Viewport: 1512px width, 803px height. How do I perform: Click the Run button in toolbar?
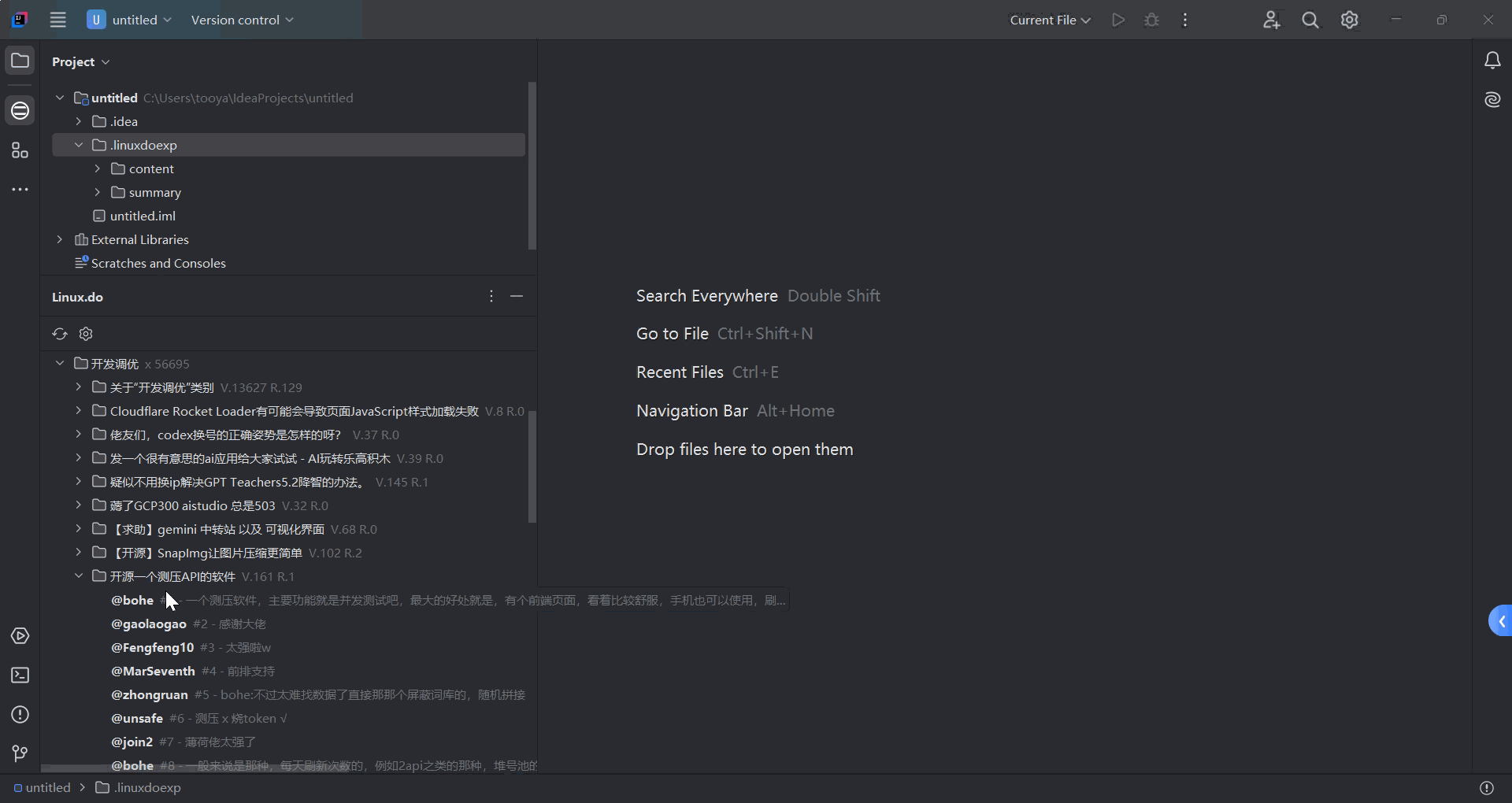coord(1117,20)
